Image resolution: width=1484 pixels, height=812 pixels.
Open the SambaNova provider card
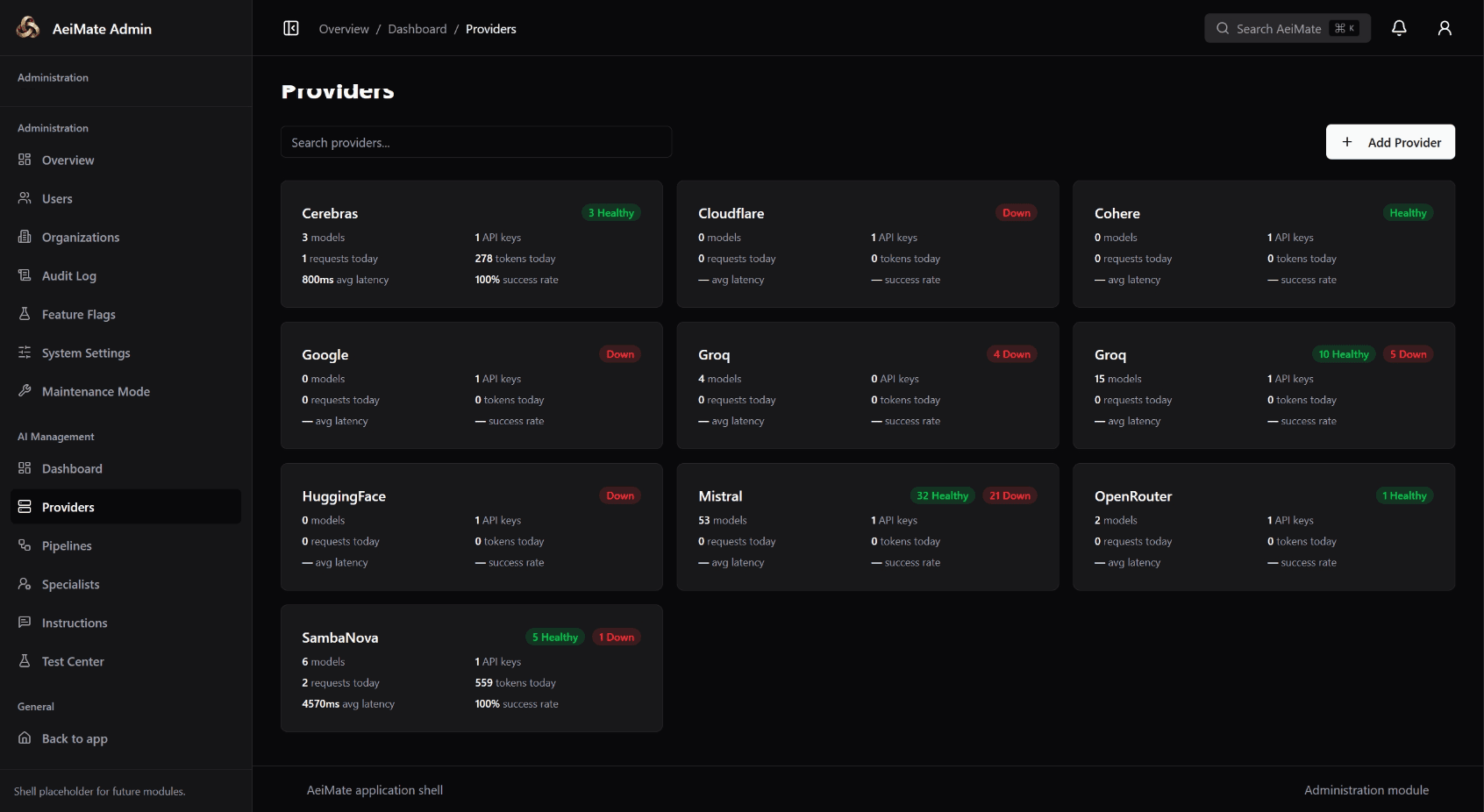[472, 668]
